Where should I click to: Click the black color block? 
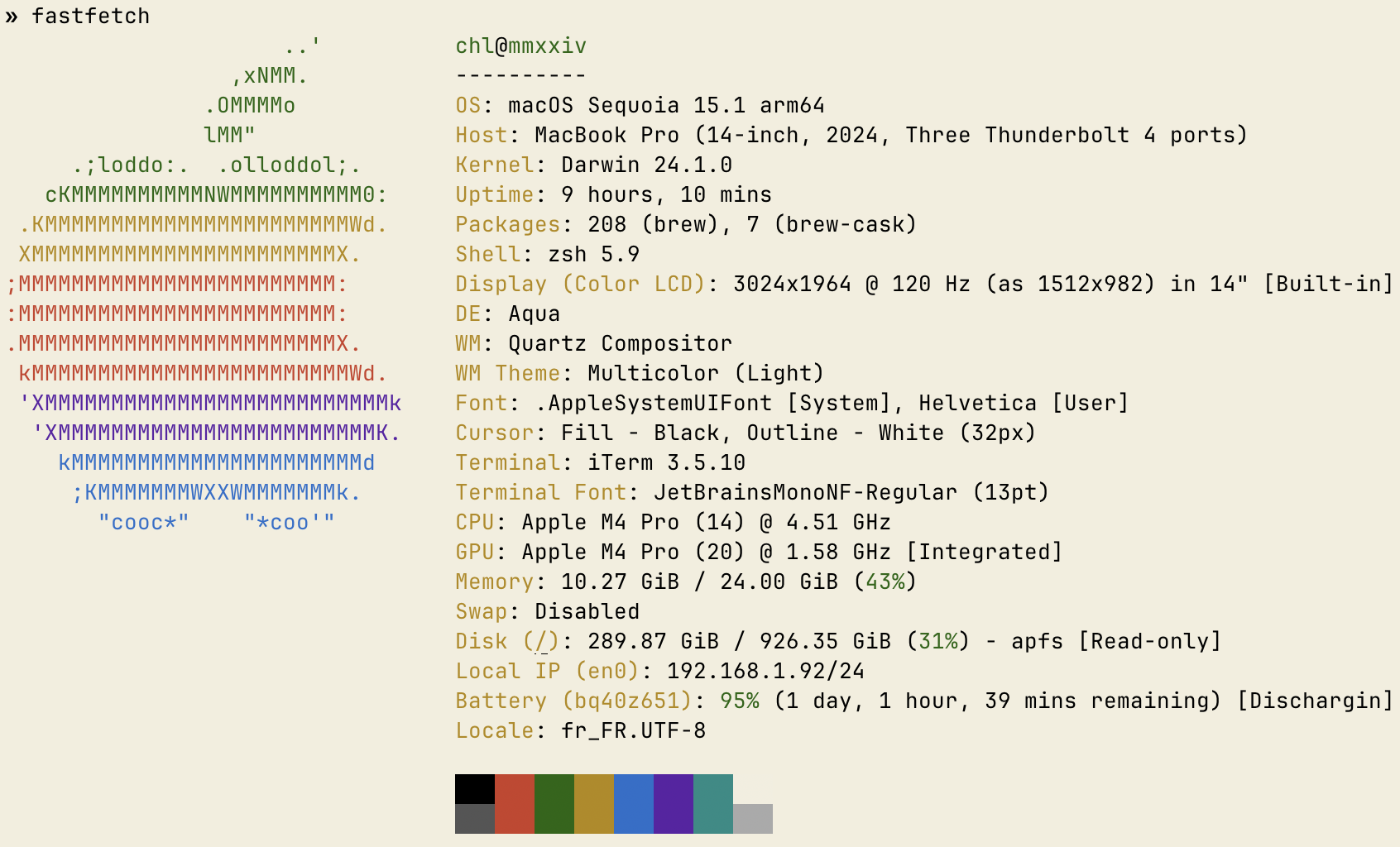click(x=474, y=789)
